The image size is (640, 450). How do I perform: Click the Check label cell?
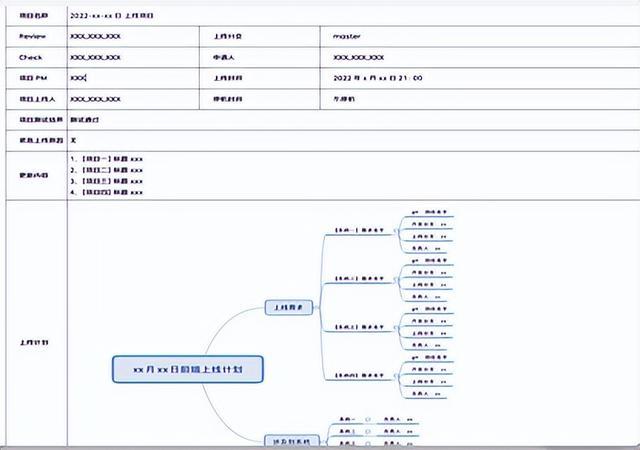pyautogui.click(x=31, y=57)
